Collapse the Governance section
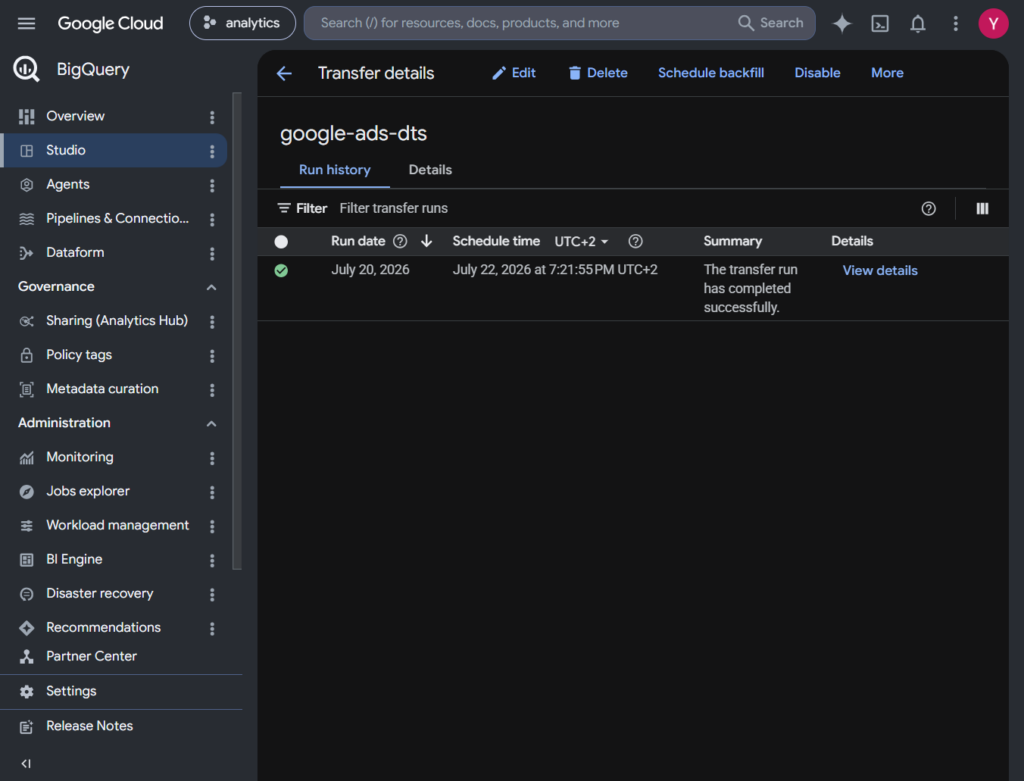The image size is (1024, 781). point(211,287)
